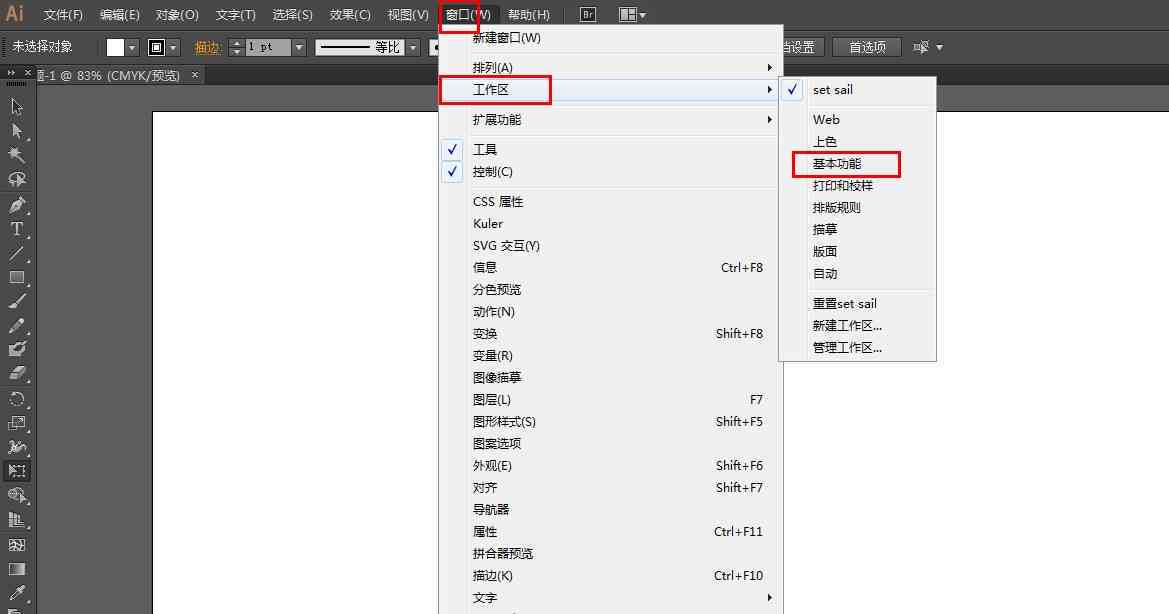Viewport: 1169px width, 614px height.
Task: Select the Pen tool
Action: click(x=17, y=204)
